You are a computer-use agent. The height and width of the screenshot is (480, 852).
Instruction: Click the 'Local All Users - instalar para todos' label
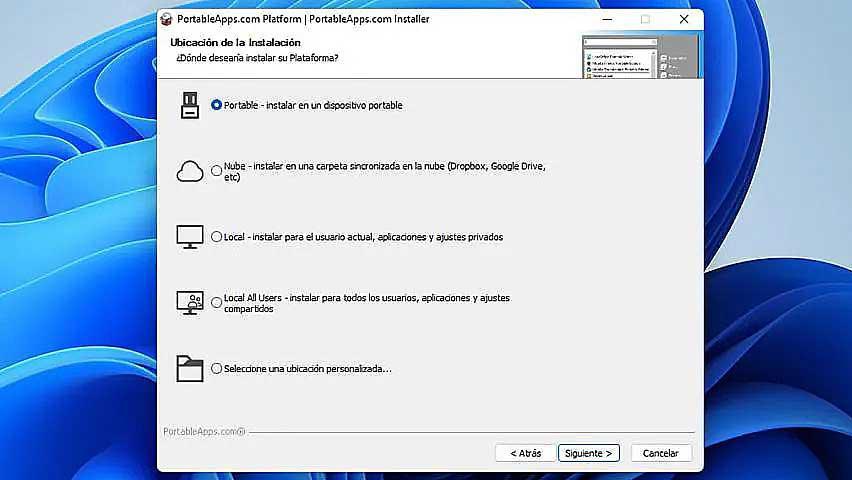(367, 303)
